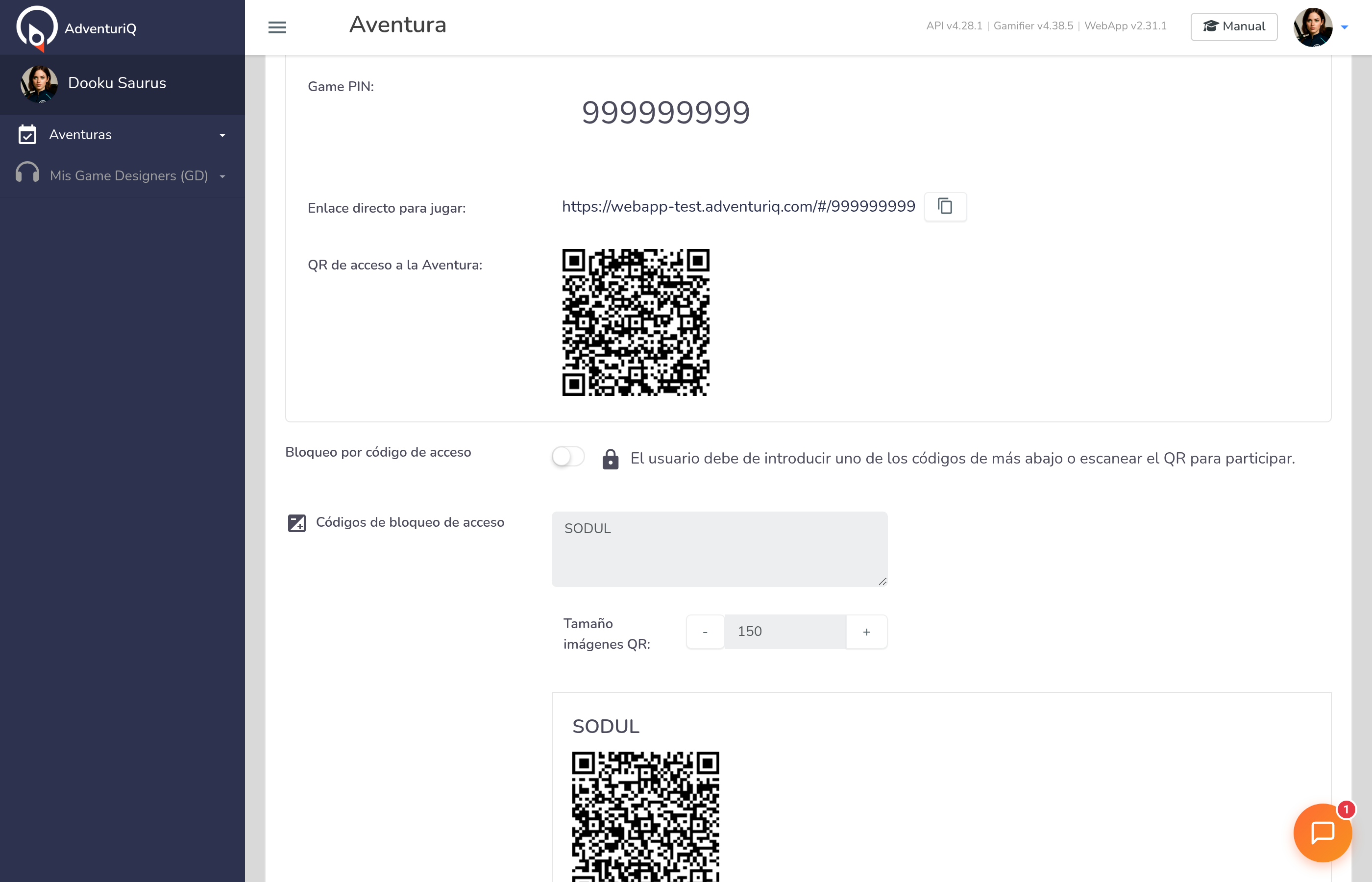The height and width of the screenshot is (882, 1372).
Task: Increase QR image size with plus
Action: 866,632
